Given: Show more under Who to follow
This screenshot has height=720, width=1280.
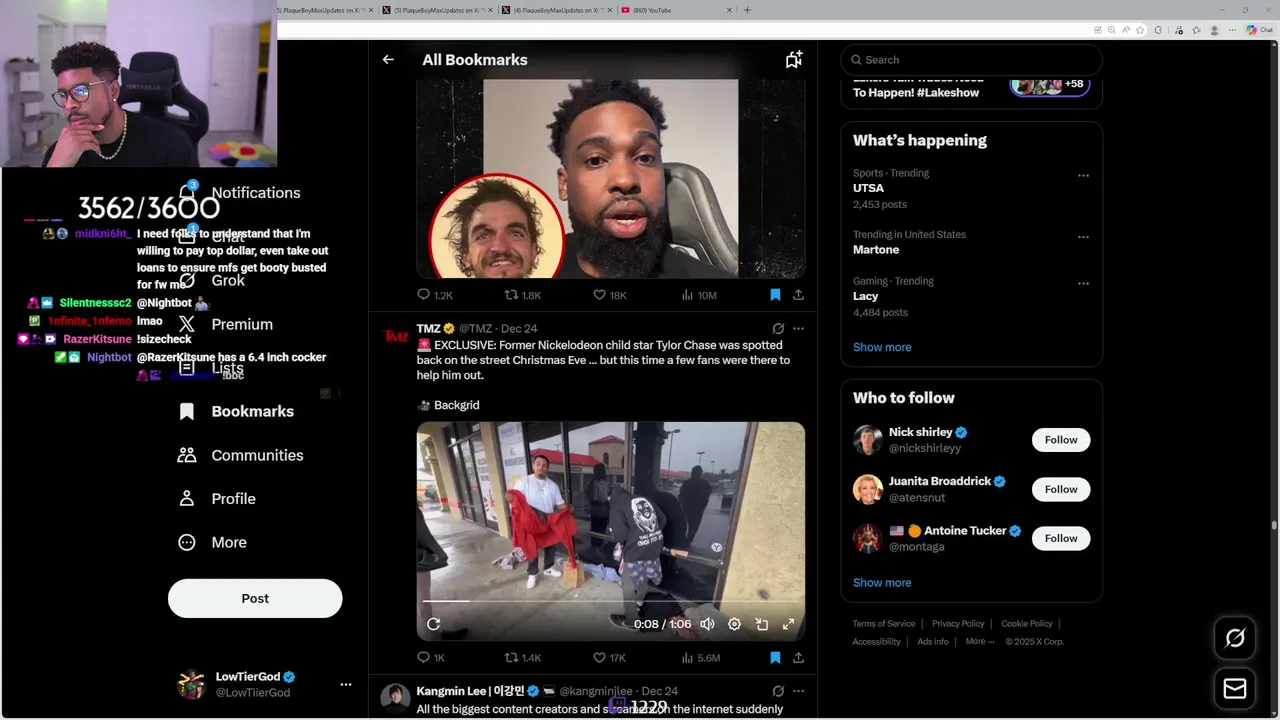Looking at the screenshot, I should (882, 582).
